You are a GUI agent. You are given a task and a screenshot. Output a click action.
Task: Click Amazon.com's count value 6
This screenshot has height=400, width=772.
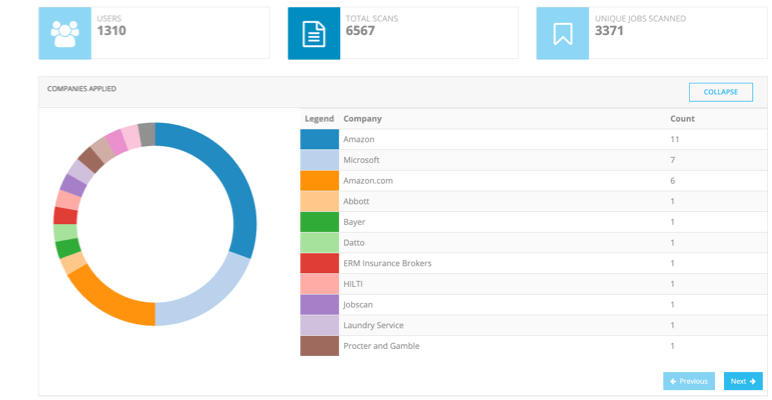pyautogui.click(x=673, y=181)
